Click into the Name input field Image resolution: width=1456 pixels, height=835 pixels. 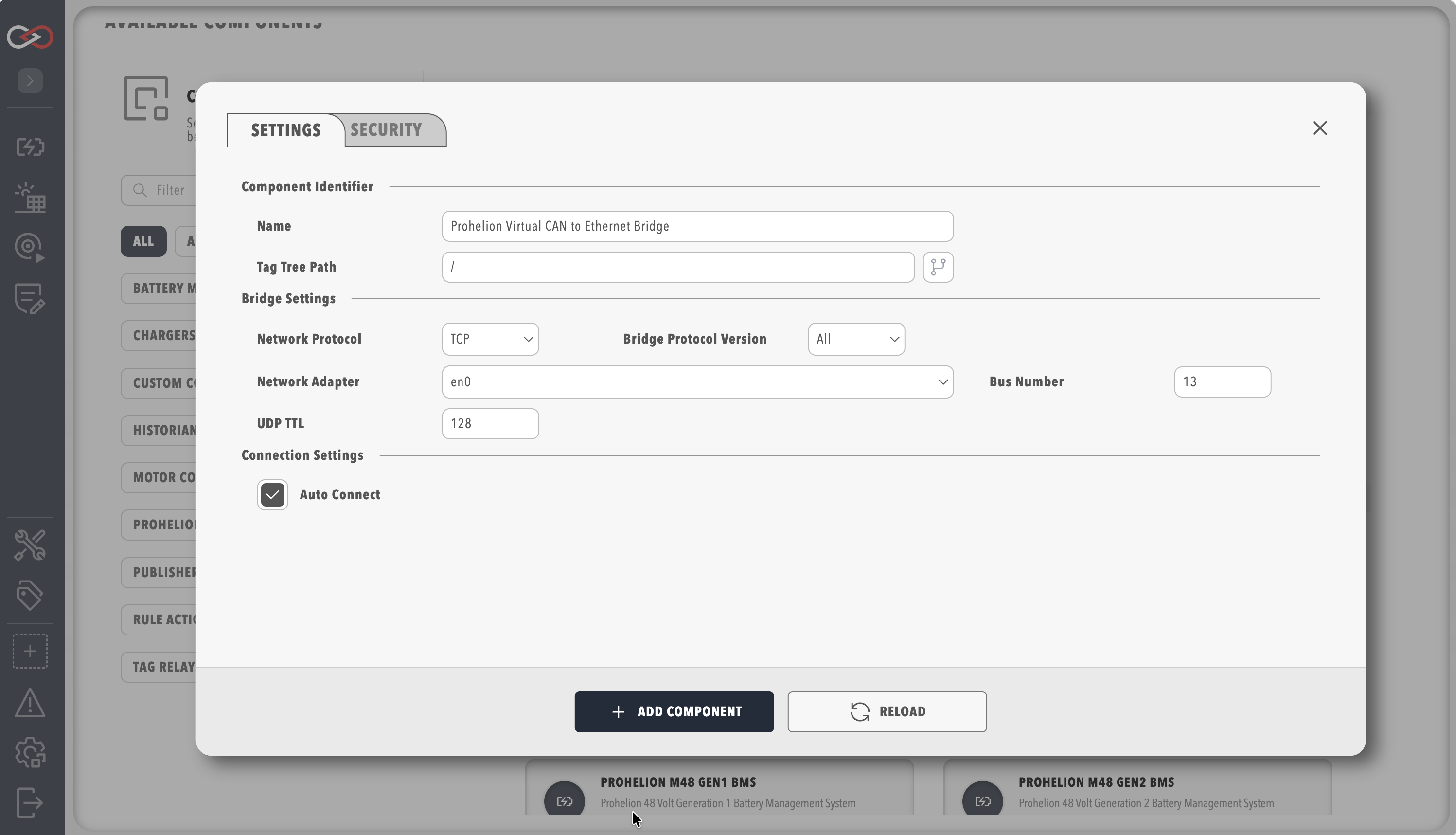point(697,227)
